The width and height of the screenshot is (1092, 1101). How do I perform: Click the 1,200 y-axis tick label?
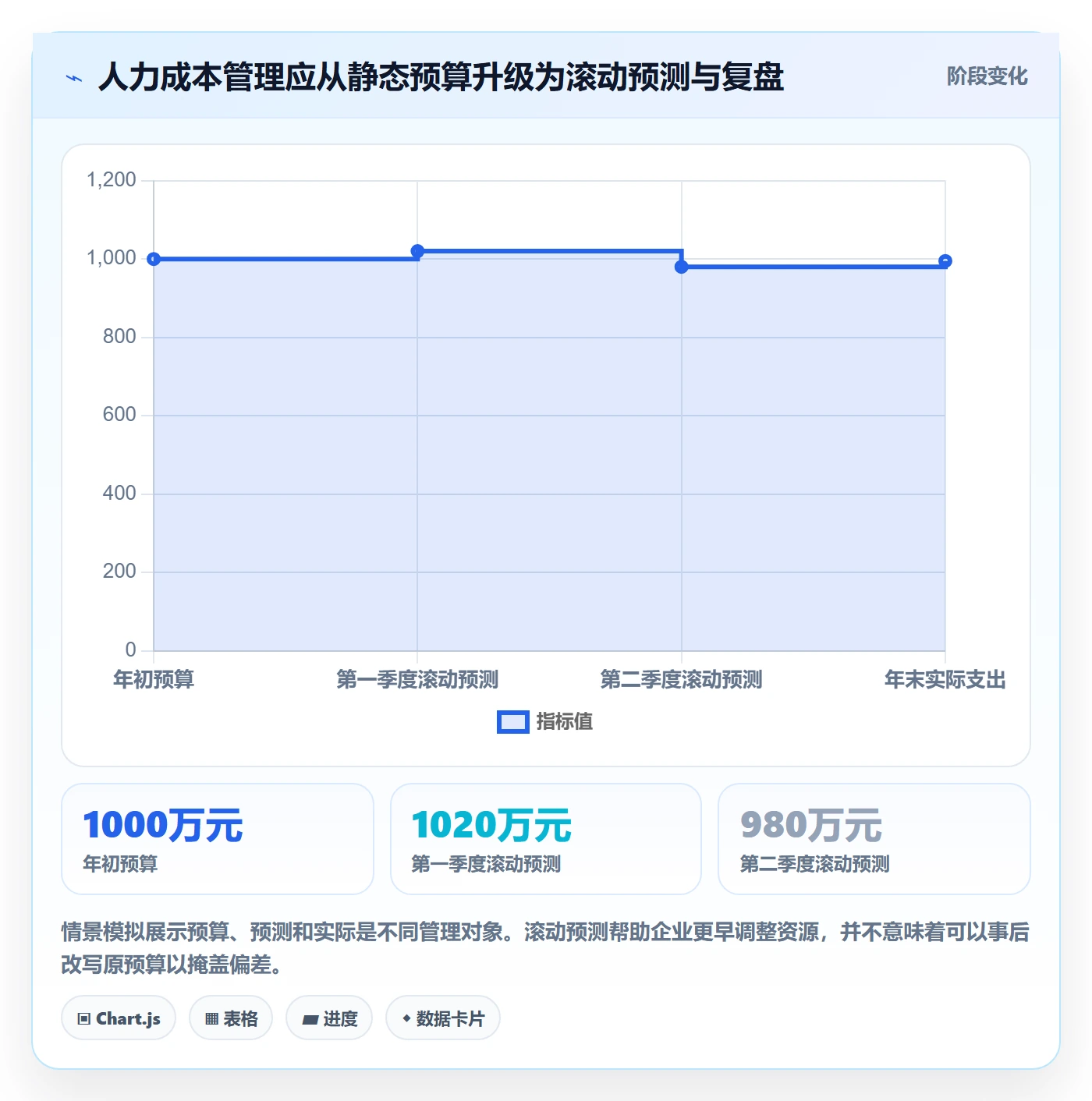tap(112, 180)
